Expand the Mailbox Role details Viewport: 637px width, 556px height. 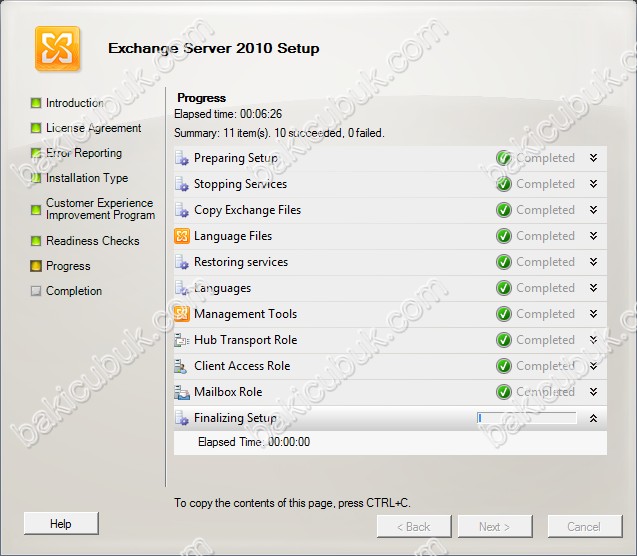594,392
